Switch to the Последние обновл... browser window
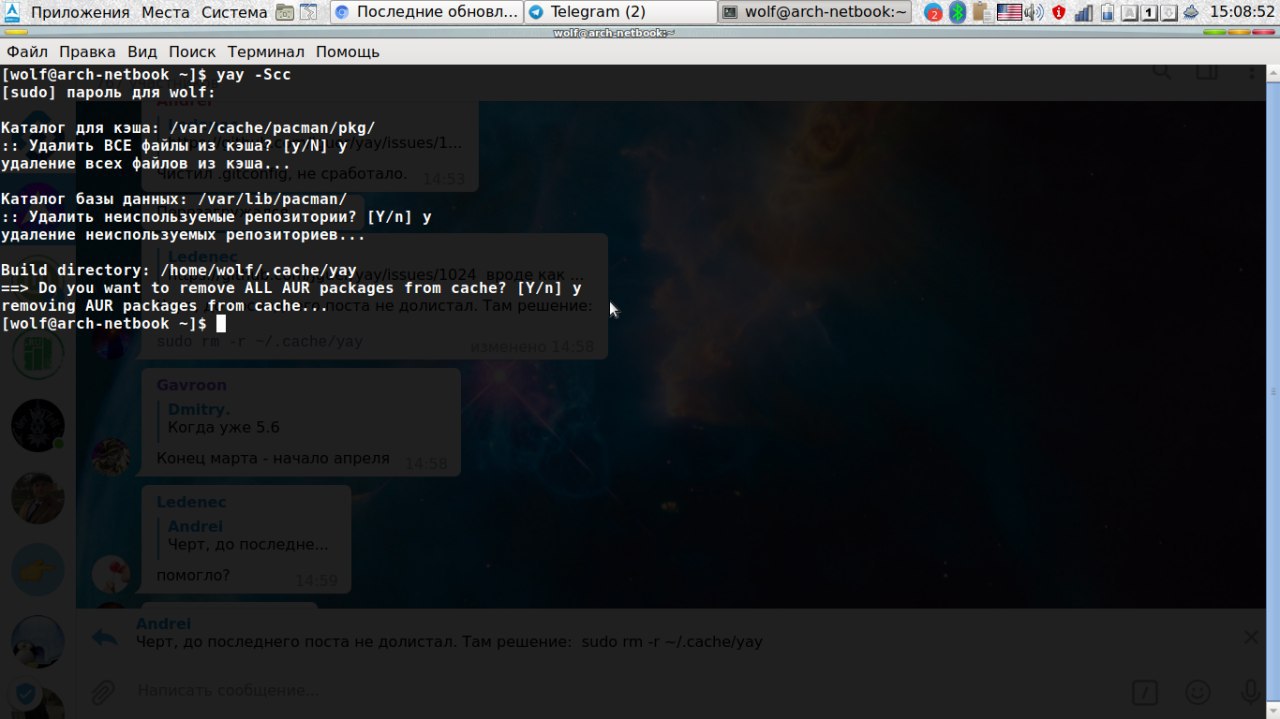The width and height of the screenshot is (1280, 719). coord(426,12)
